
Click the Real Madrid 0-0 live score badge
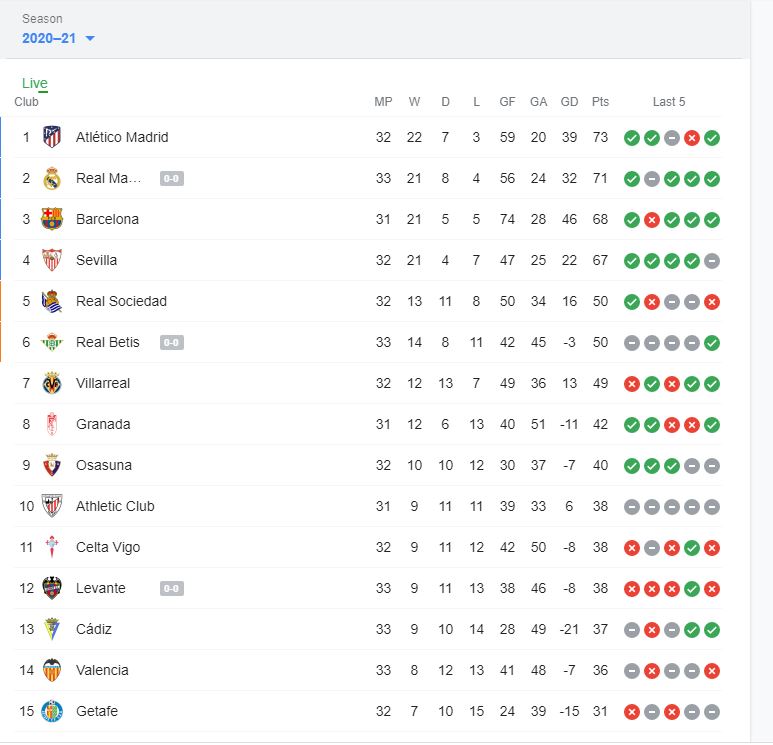(x=172, y=178)
